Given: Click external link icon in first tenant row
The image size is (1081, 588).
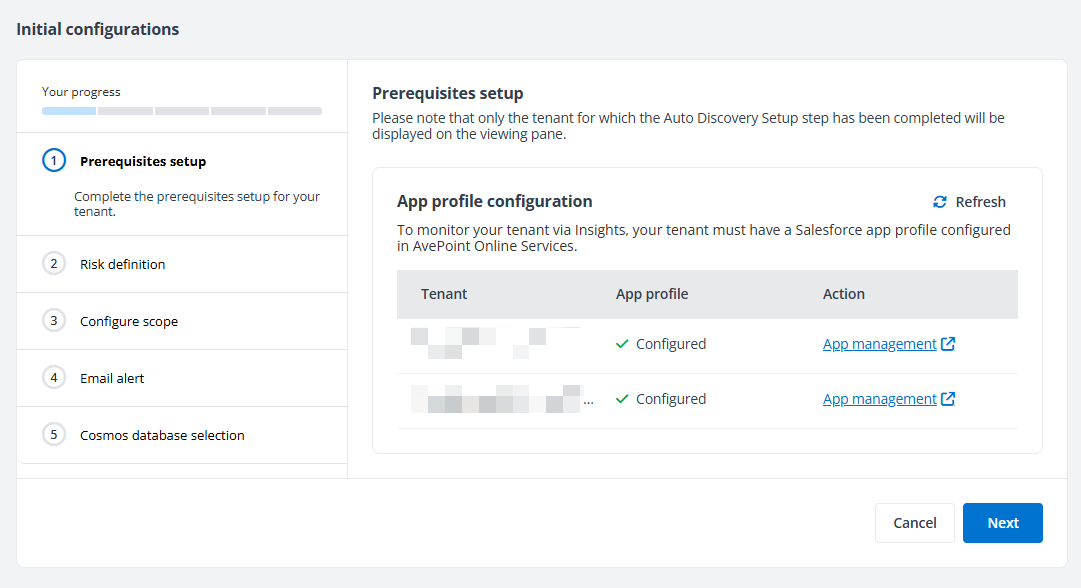Looking at the screenshot, I should point(948,344).
